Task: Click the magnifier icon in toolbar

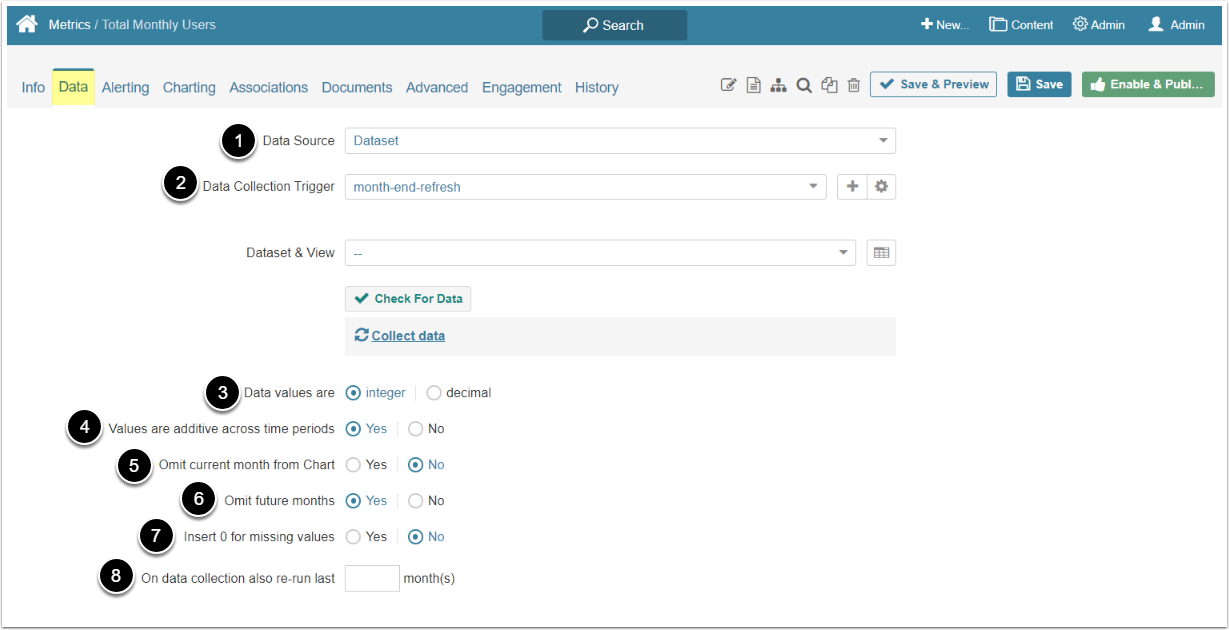Action: (804, 86)
